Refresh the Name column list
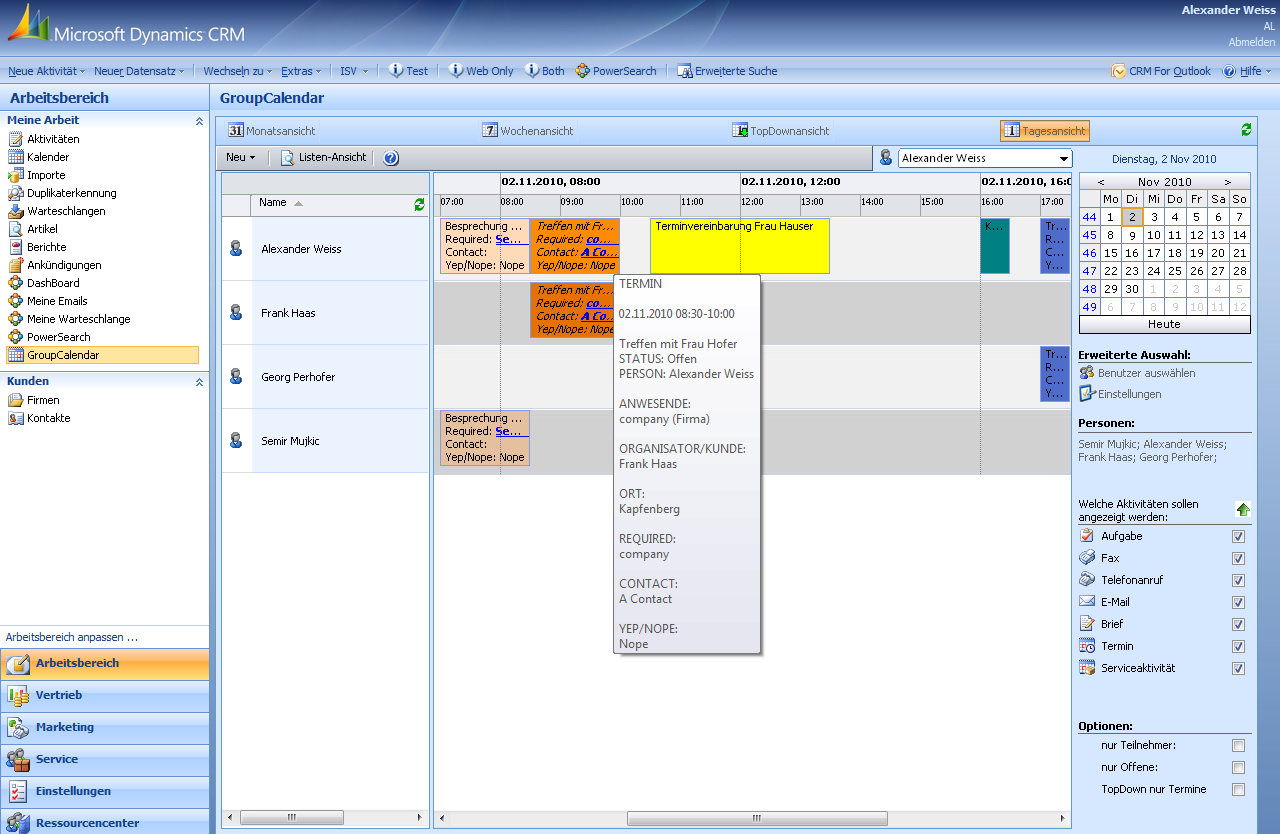The width and height of the screenshot is (1280, 834). point(419,204)
